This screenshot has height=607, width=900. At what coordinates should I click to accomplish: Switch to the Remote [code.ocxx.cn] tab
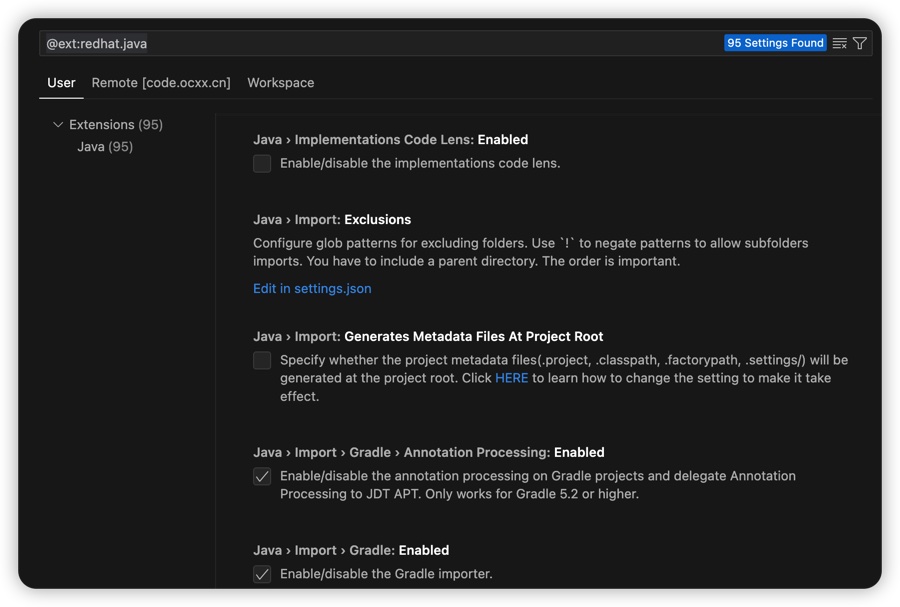click(161, 83)
